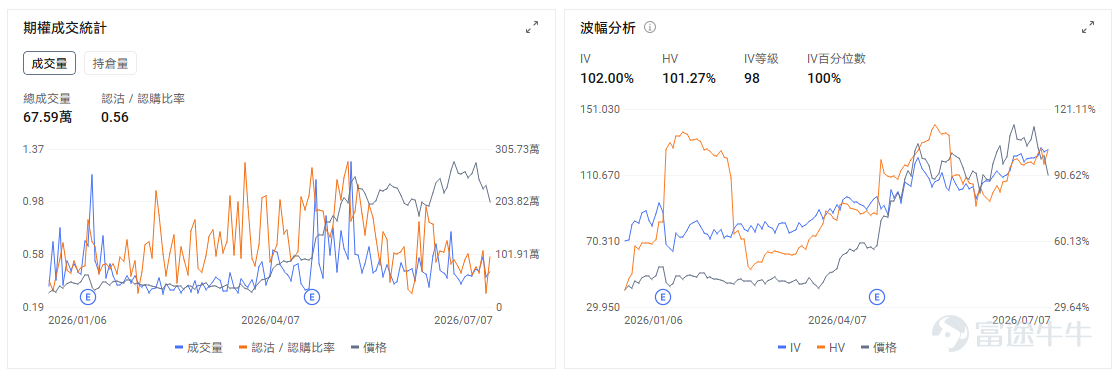Click the 121.11% volatility axis label
The height and width of the screenshot is (370, 1112).
click(1075, 109)
